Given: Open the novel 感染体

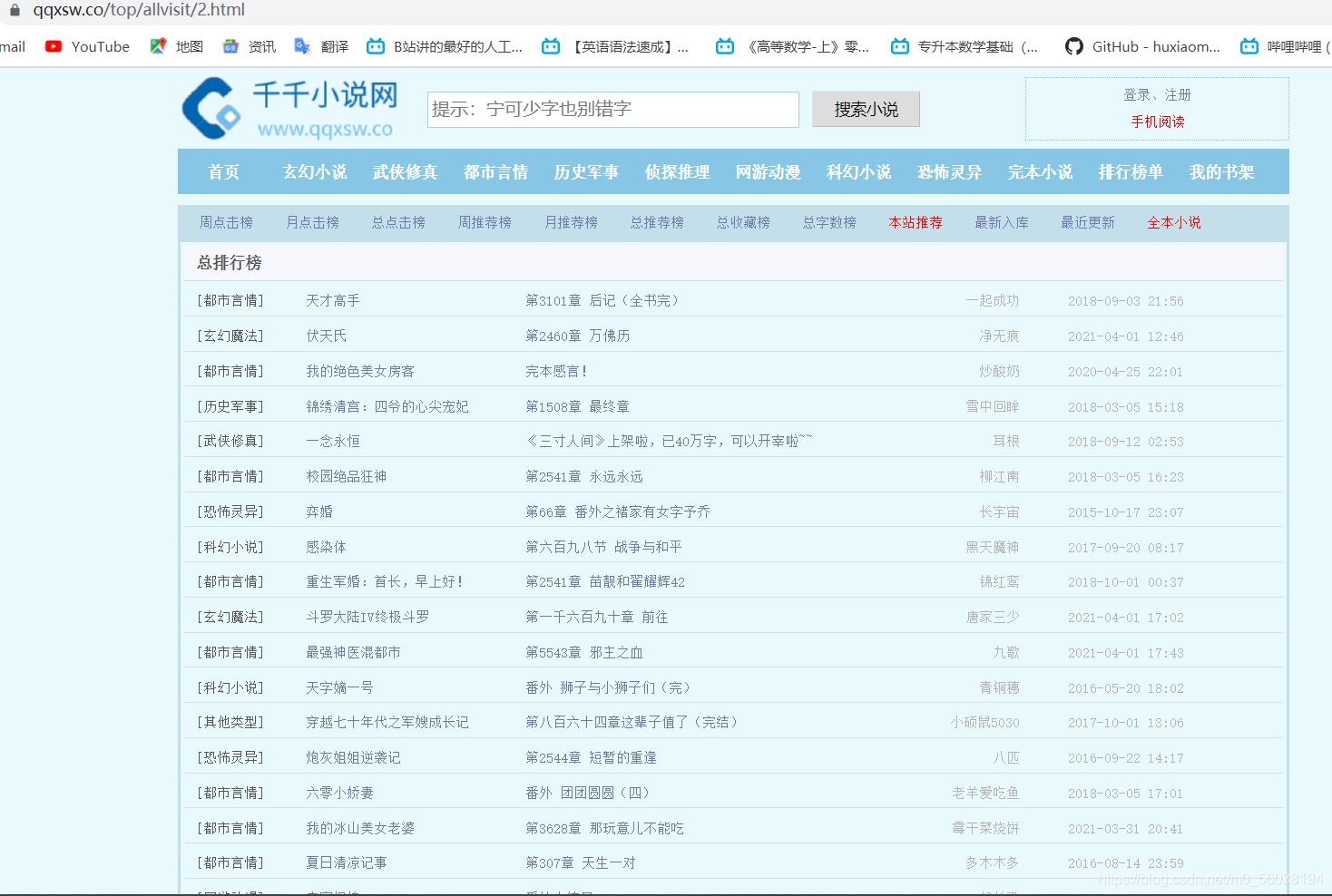Looking at the screenshot, I should point(327,547).
